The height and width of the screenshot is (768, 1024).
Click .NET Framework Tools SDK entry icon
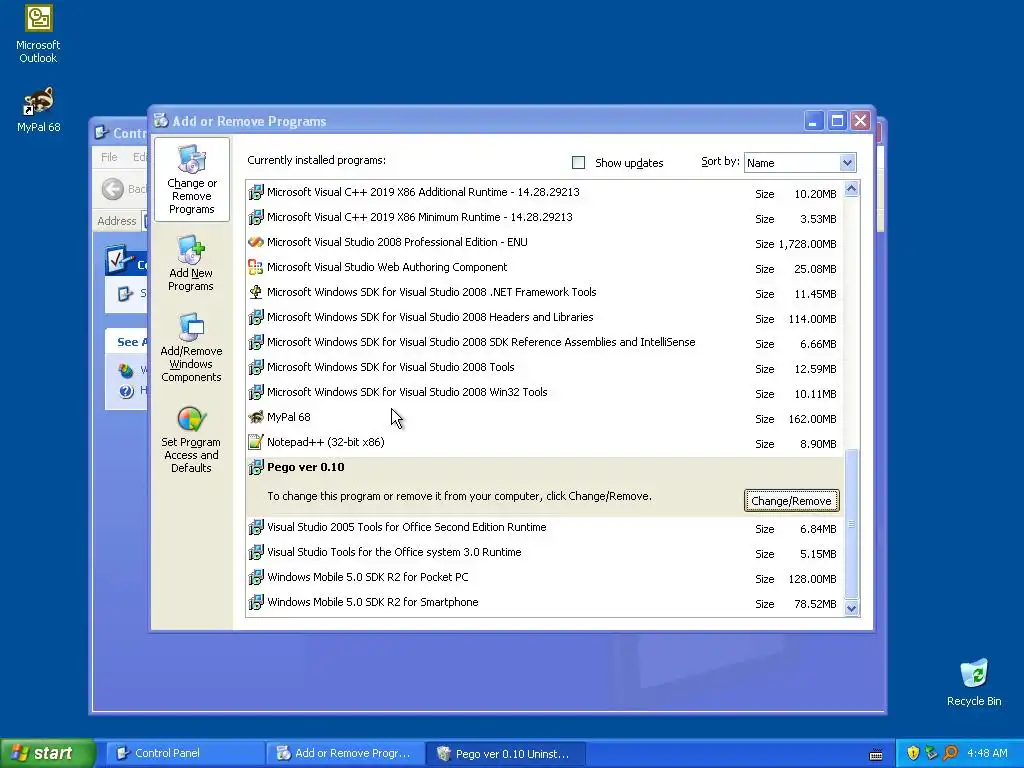point(256,292)
